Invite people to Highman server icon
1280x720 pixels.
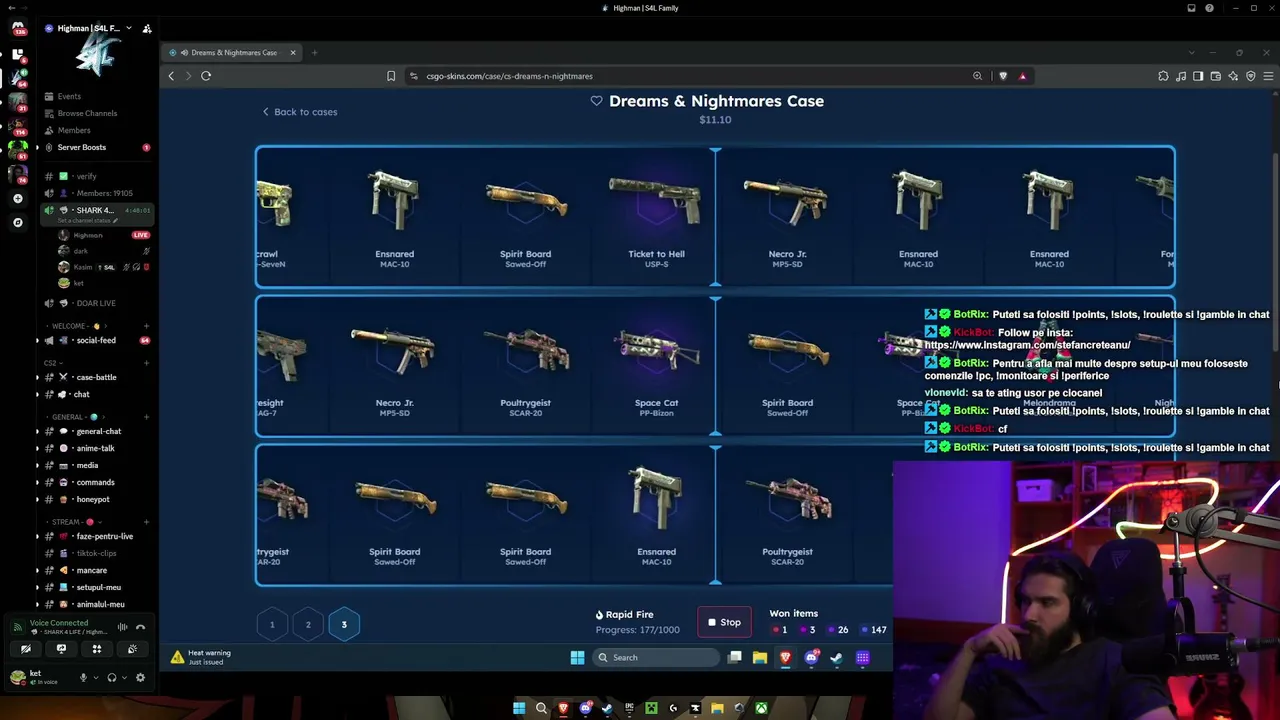147,29
